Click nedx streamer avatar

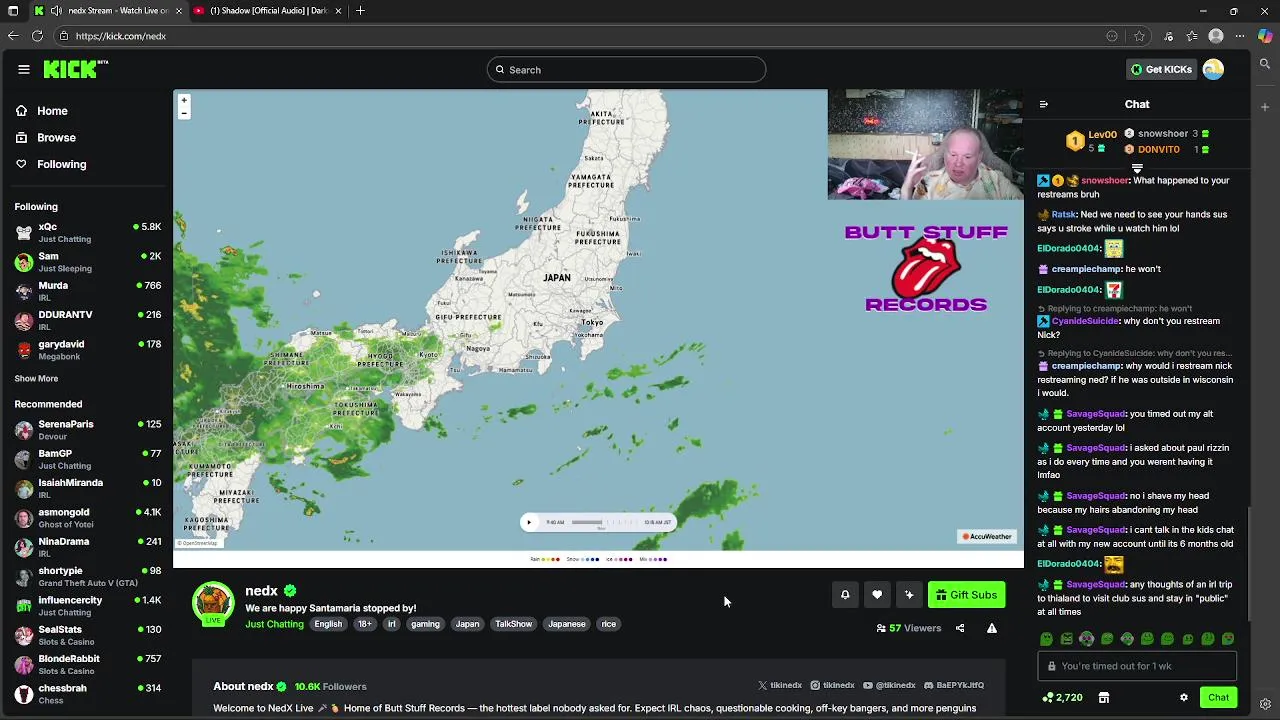pos(213,602)
